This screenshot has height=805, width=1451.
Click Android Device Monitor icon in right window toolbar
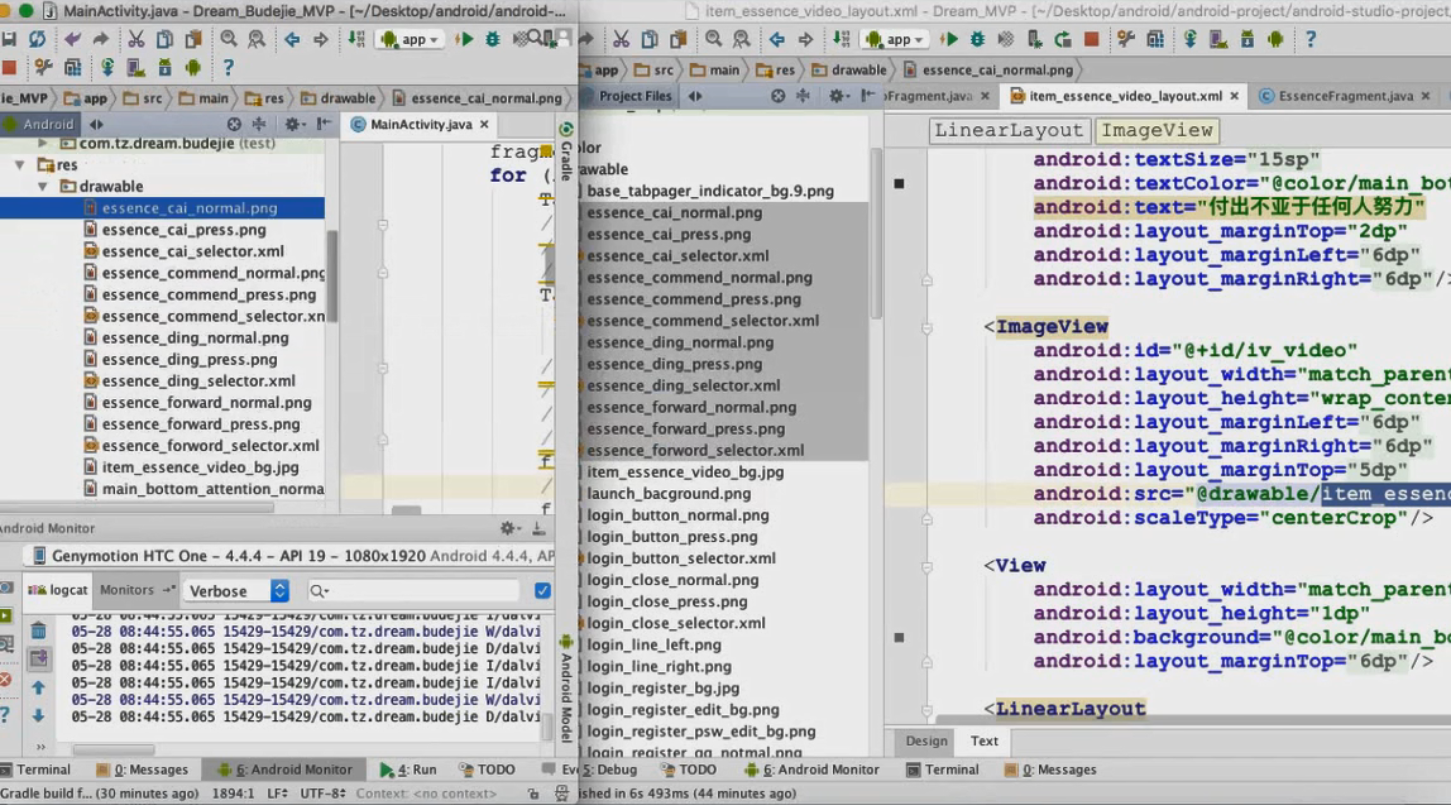[1275, 39]
